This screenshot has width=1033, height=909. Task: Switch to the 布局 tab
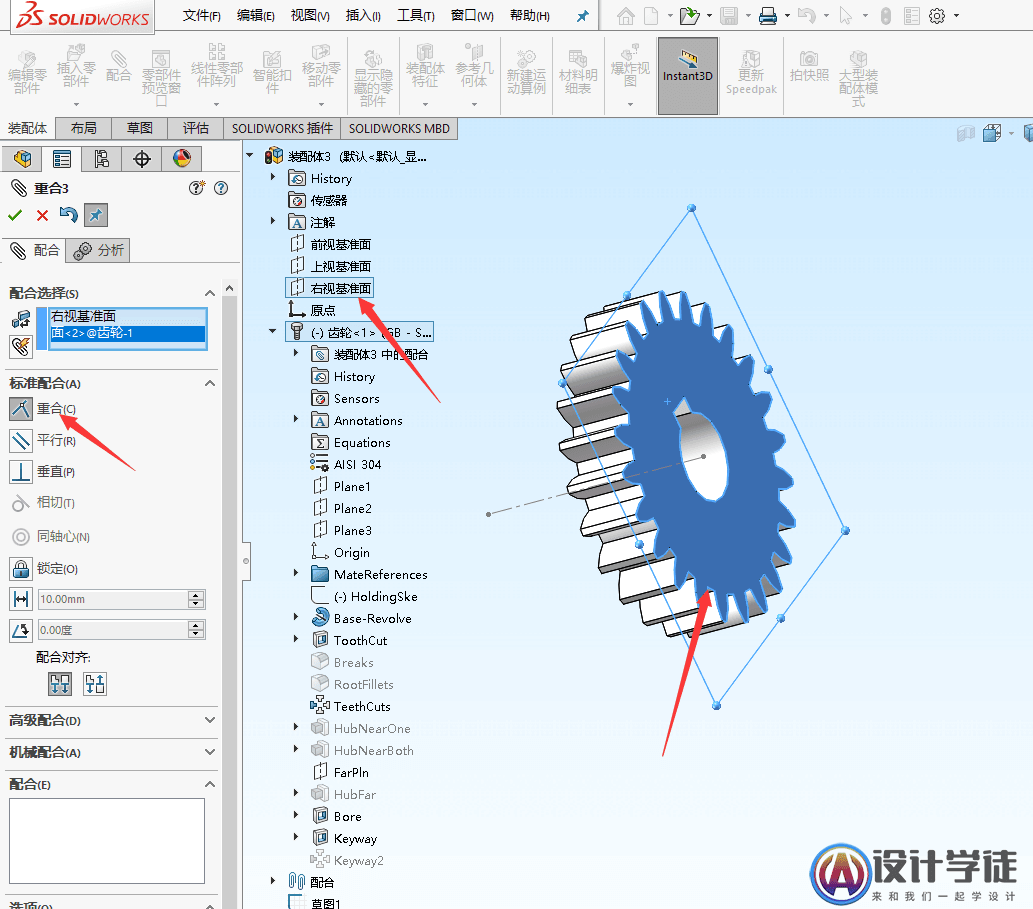coord(83,128)
